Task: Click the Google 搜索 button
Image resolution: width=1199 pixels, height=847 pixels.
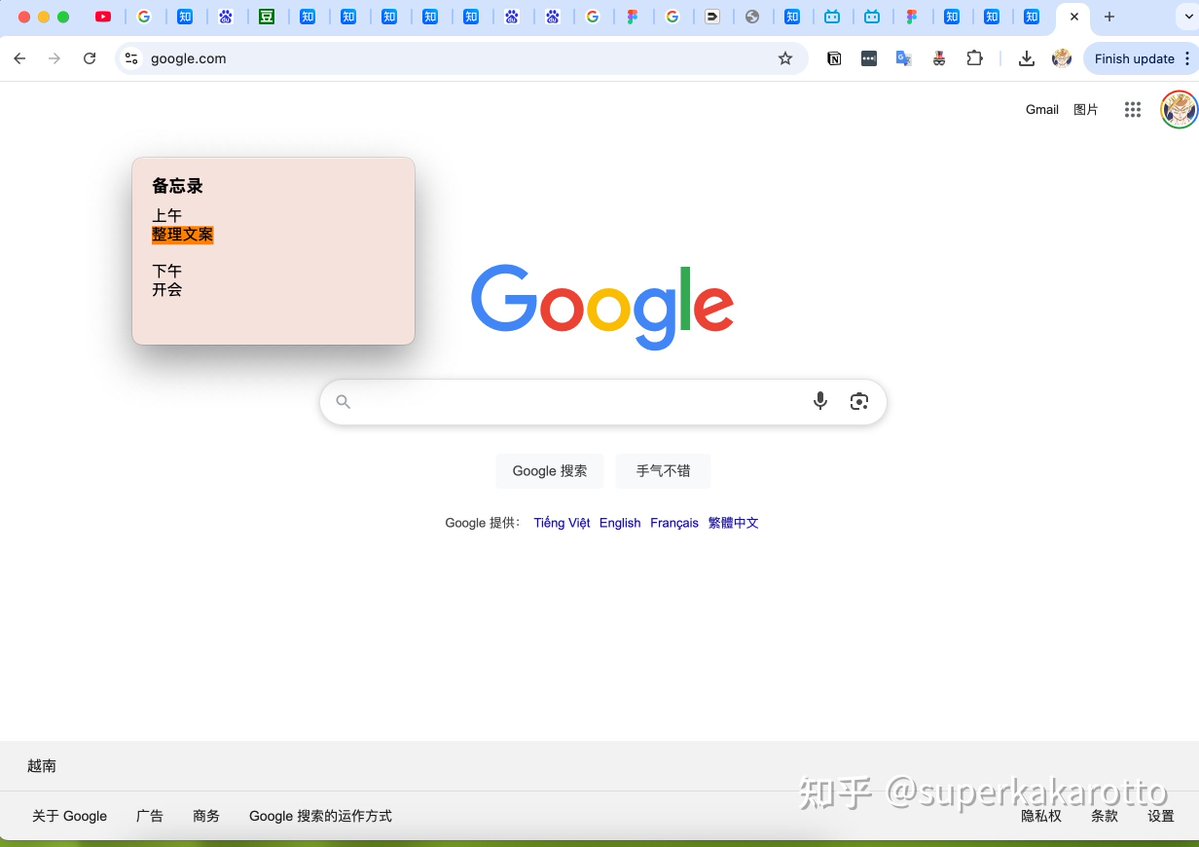Action: [x=550, y=471]
